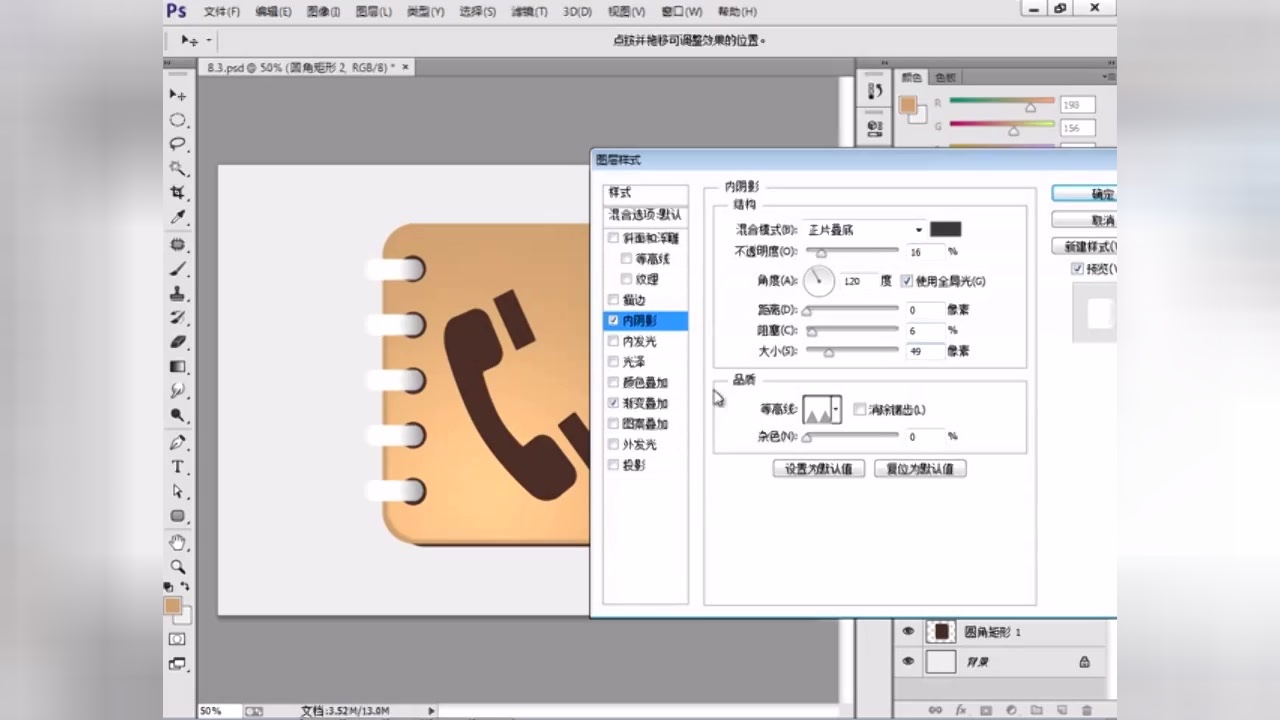
Task: Click inner shadow color swatch
Action: [945, 230]
